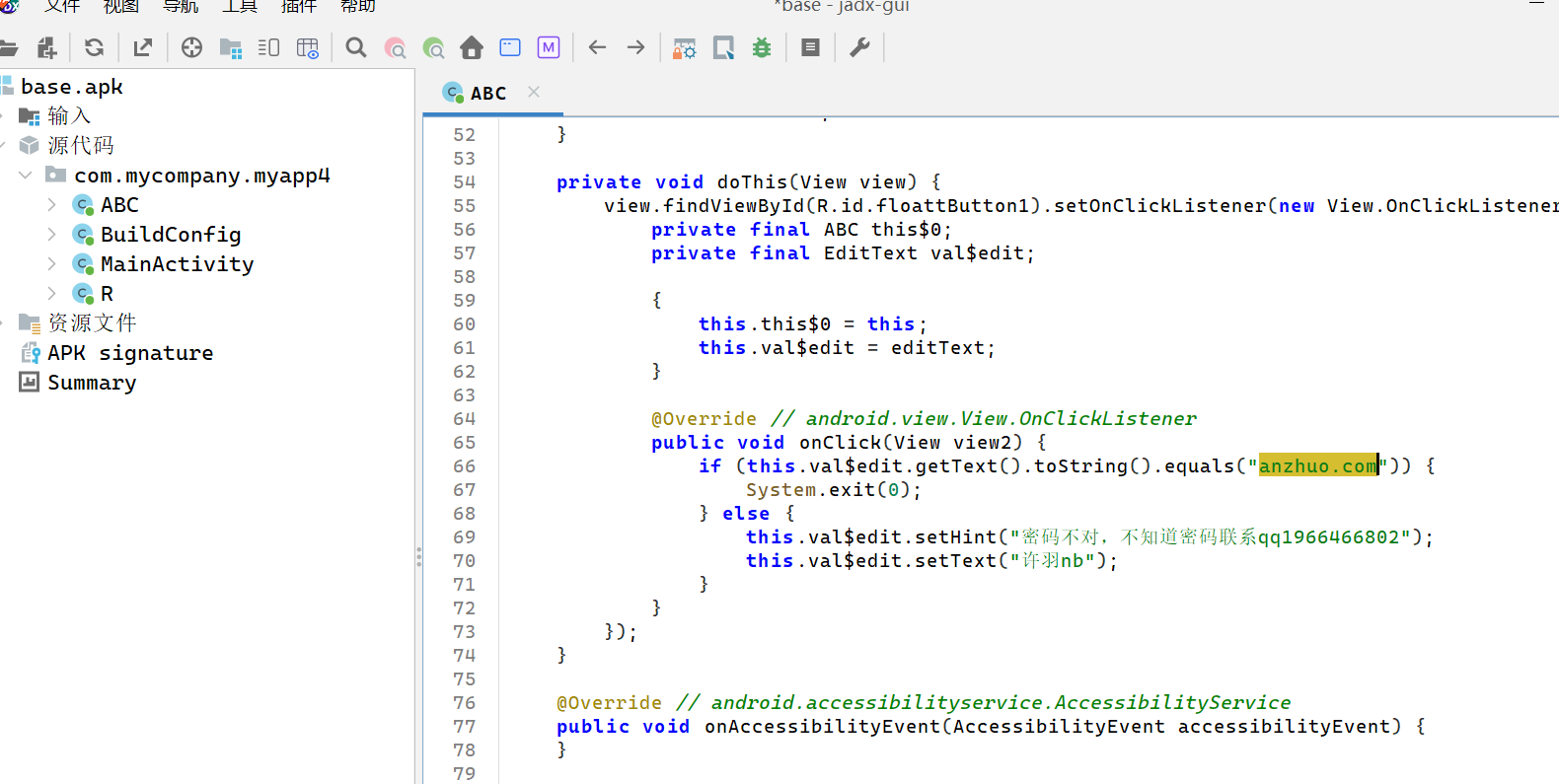Image resolution: width=1559 pixels, height=784 pixels.
Task: Expand the ABC class node
Action: (x=51, y=205)
